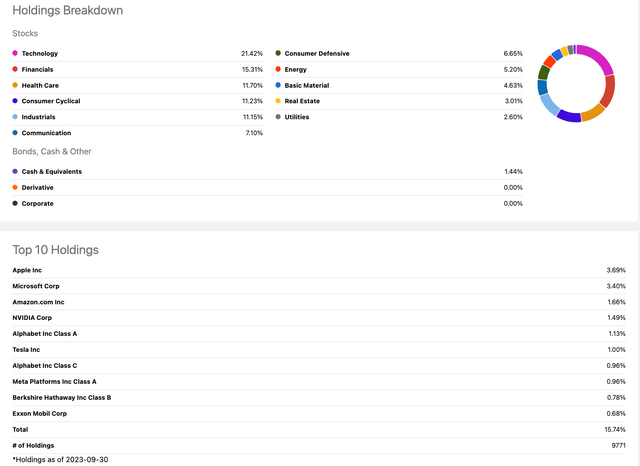Image resolution: width=640 pixels, height=466 pixels.
Task: Open the Microsoft Corp holding
Action: (35, 286)
